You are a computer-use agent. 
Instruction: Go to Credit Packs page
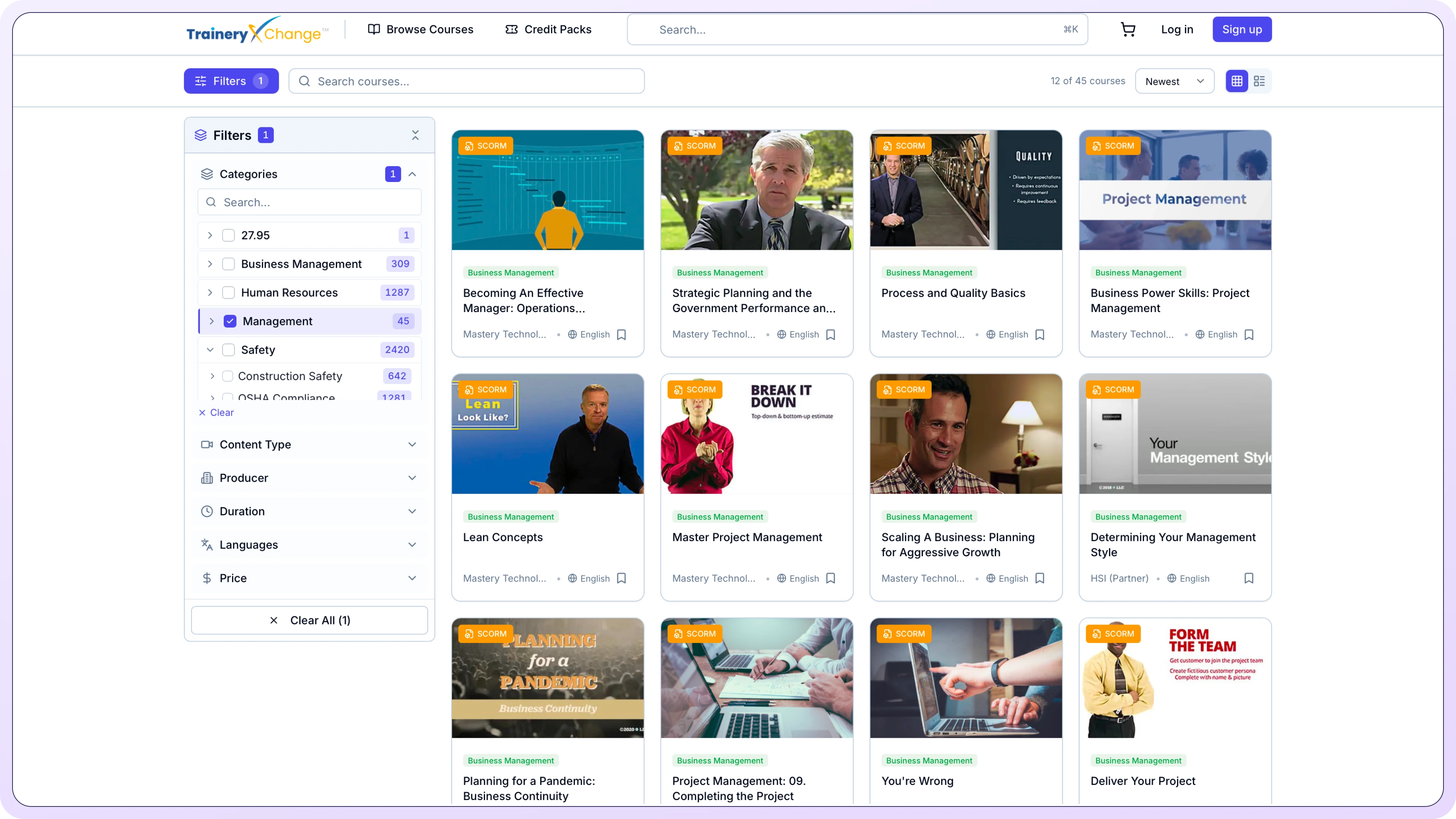[x=548, y=30]
